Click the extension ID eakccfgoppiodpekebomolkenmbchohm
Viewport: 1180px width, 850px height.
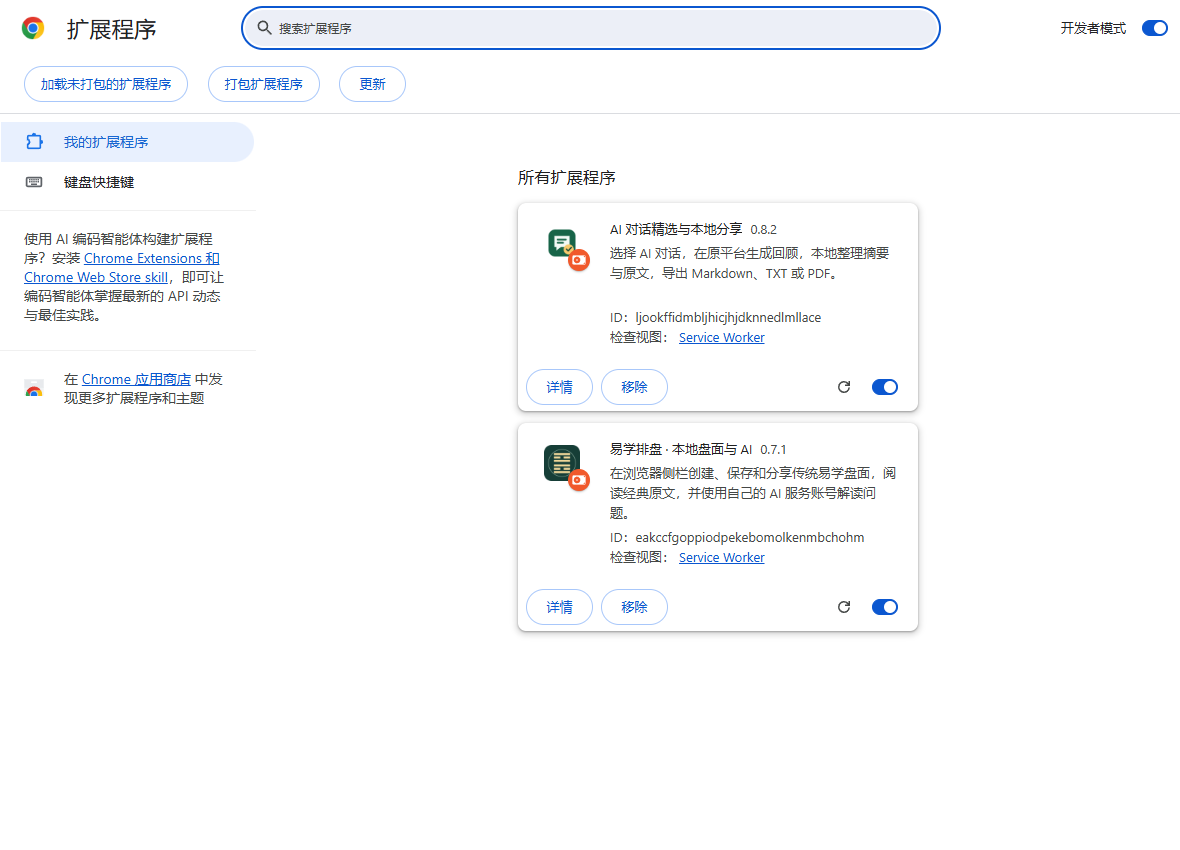pos(750,538)
